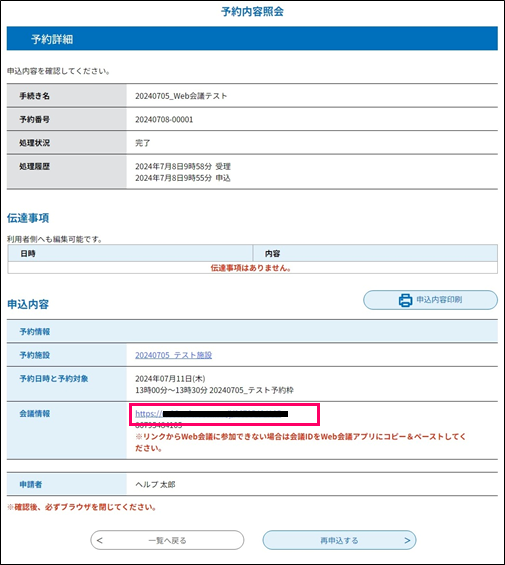The height and width of the screenshot is (565, 505).
Task: Click the left chevron on 一覧へ戻る button
Action: pyautogui.click(x=99, y=540)
